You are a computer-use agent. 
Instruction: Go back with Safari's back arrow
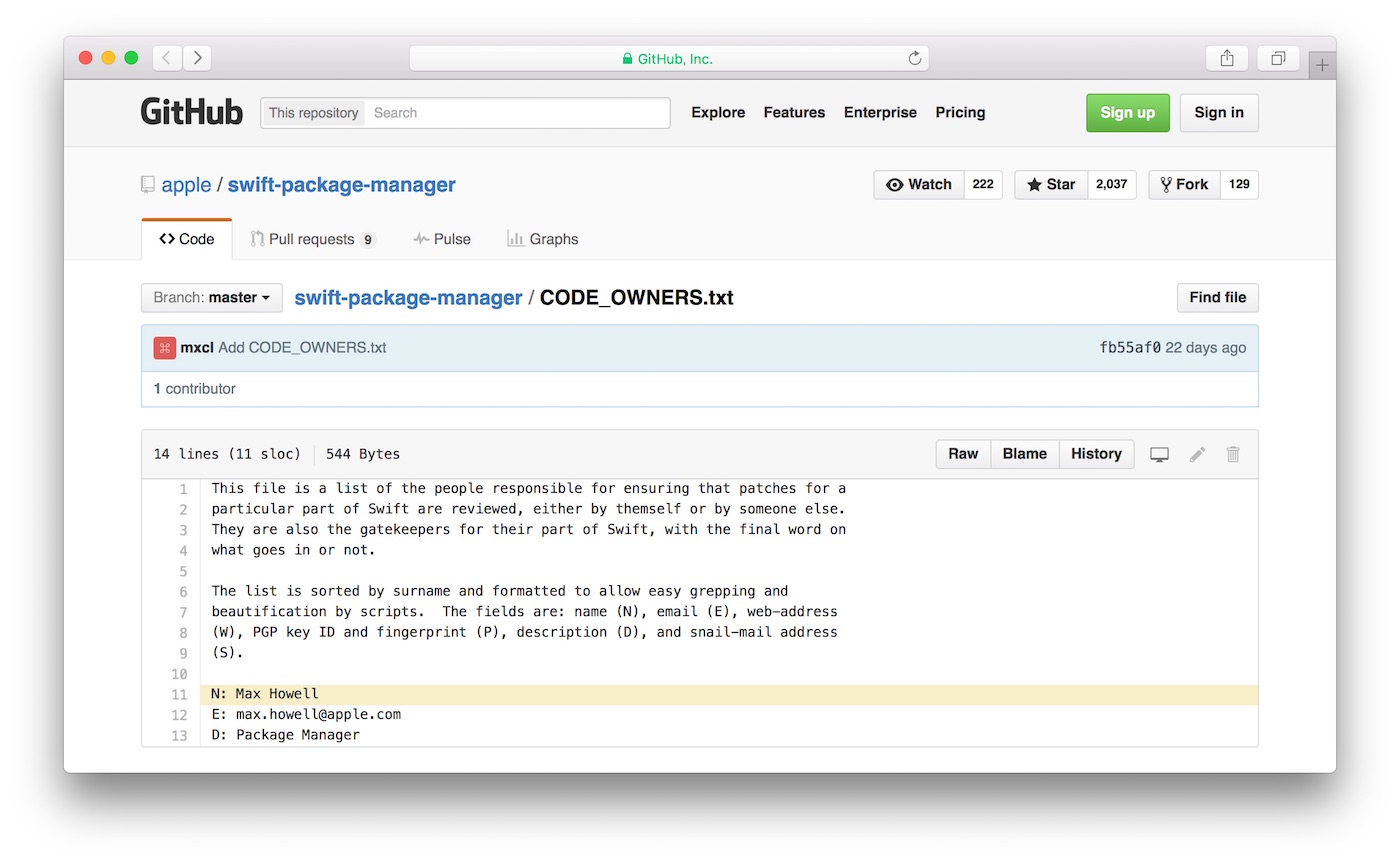coord(167,59)
